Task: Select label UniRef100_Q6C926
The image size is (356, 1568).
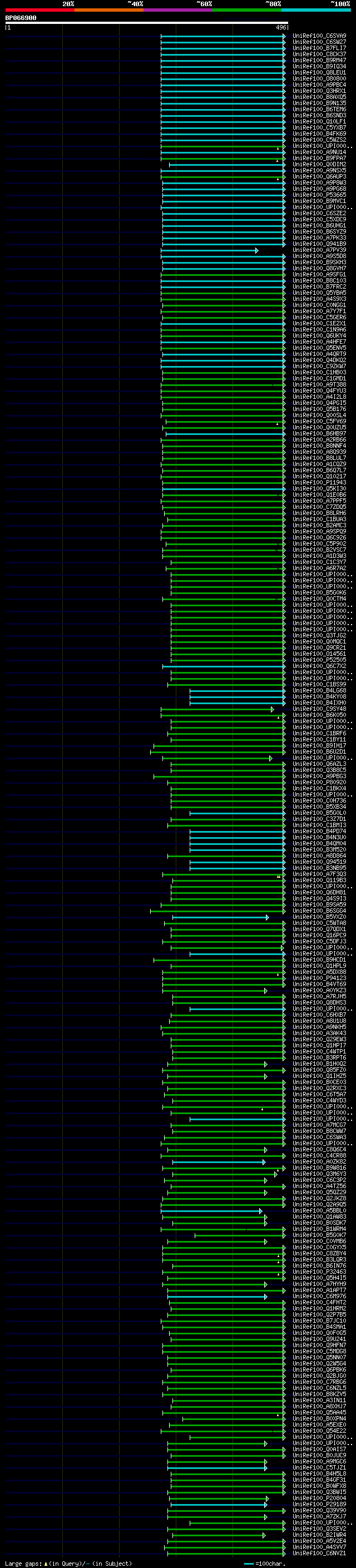Action: [319, 538]
